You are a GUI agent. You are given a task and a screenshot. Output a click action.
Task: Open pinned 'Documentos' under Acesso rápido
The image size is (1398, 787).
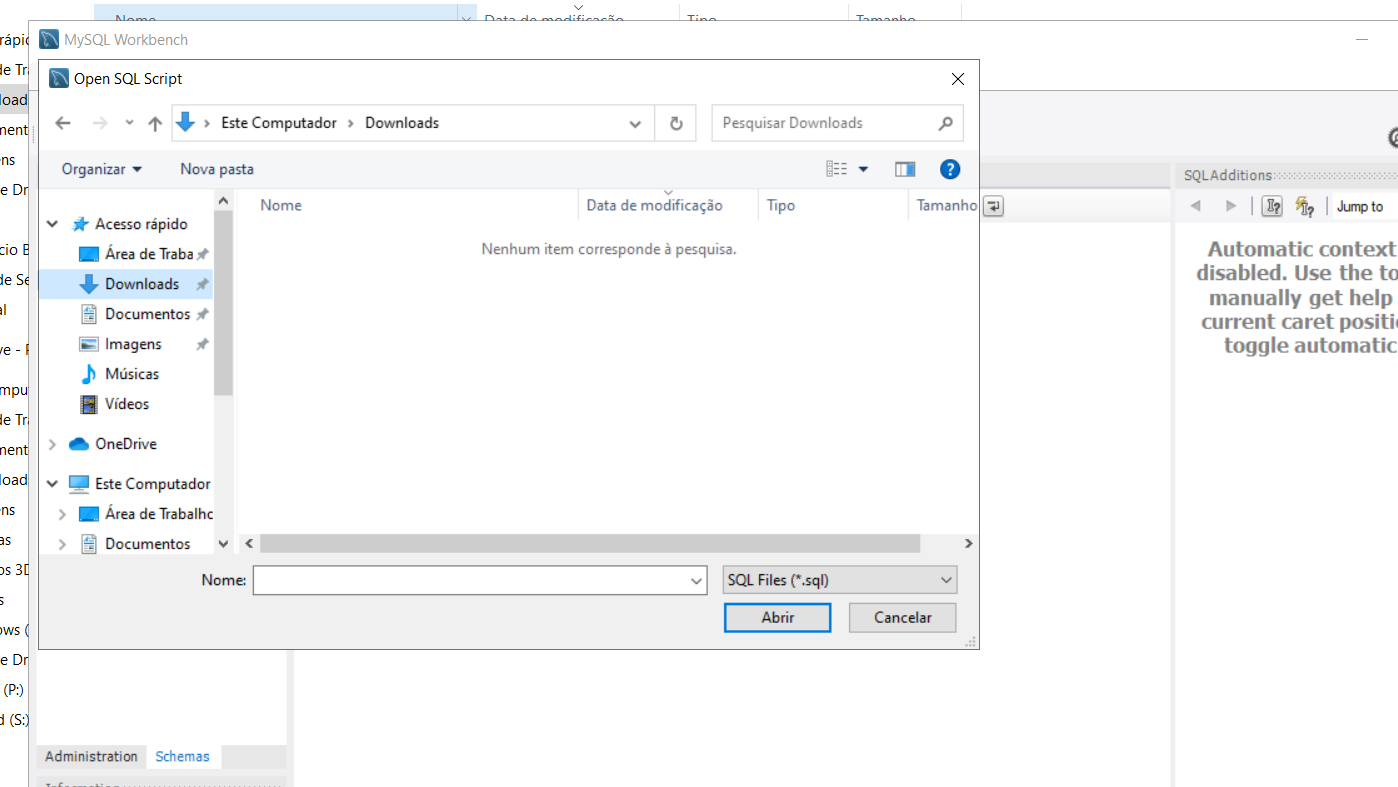coord(147,314)
